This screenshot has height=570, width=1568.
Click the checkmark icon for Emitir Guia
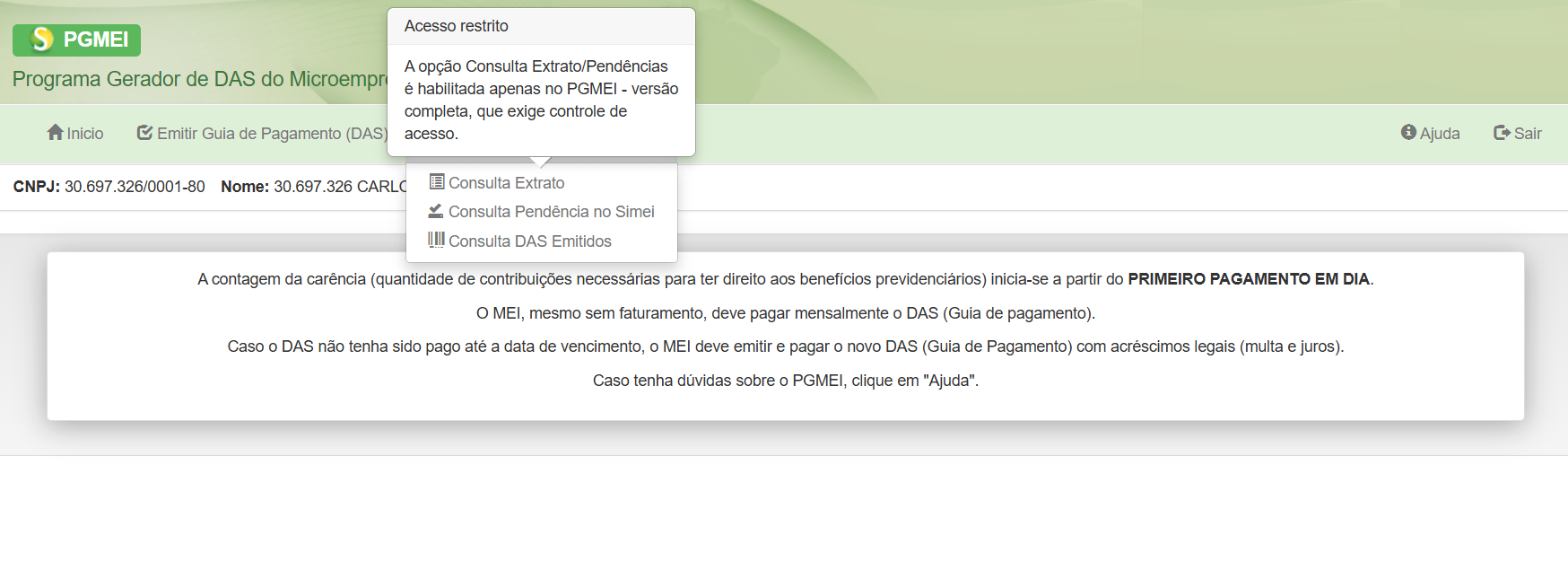click(x=144, y=133)
